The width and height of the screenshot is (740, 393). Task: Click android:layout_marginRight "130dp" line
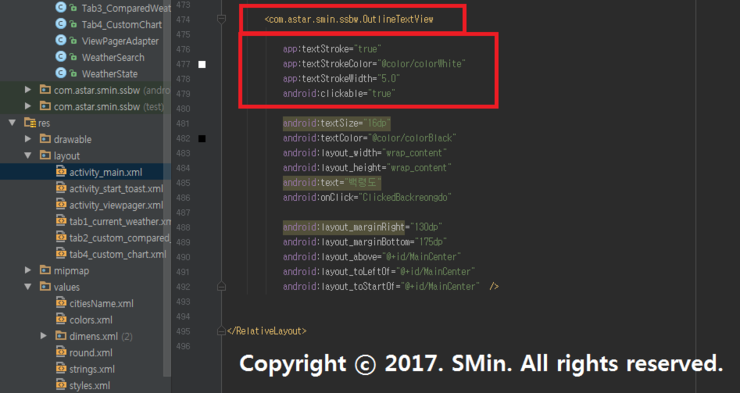click(362, 227)
